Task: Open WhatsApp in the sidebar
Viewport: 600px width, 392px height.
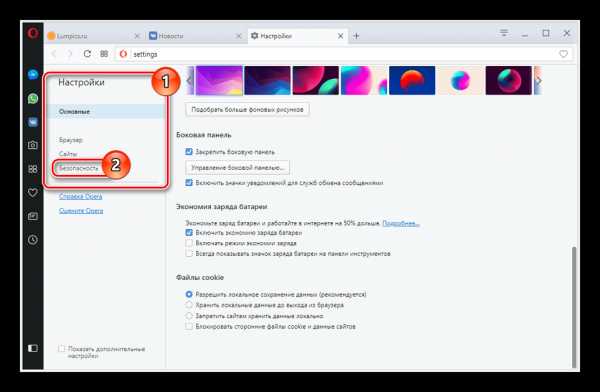Action: [x=33, y=98]
